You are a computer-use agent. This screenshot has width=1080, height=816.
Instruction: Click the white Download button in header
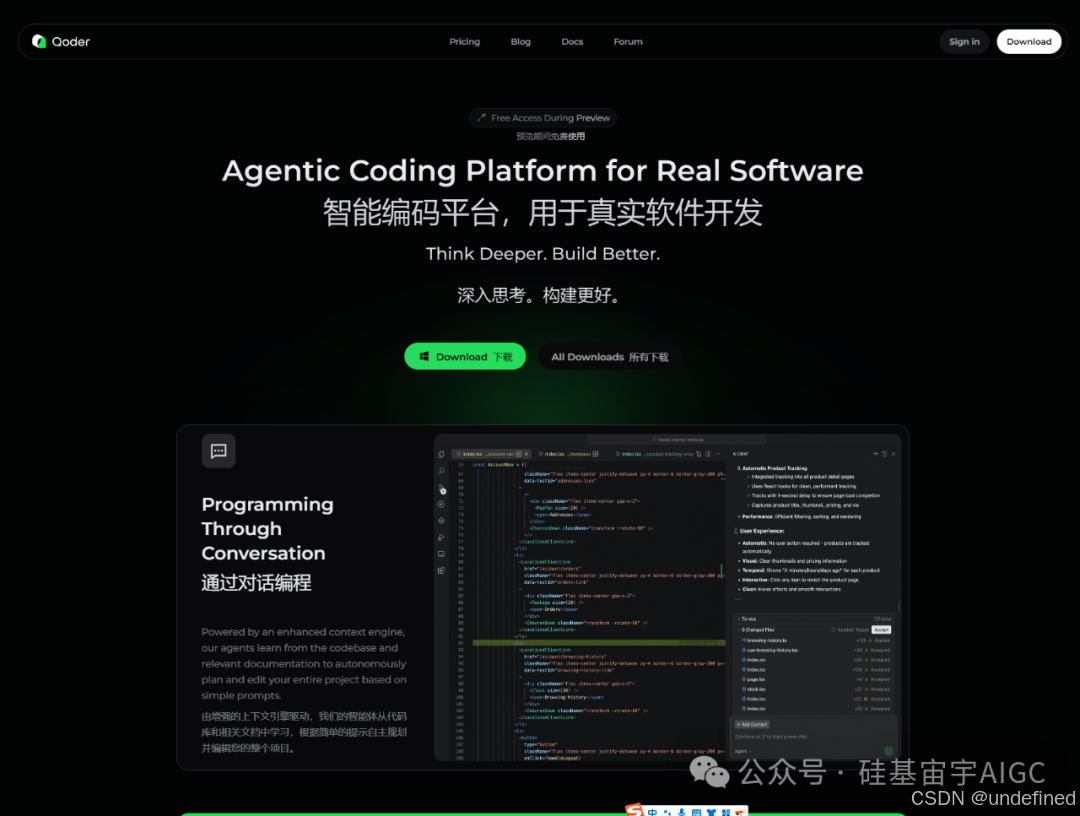pyautogui.click(x=1028, y=41)
